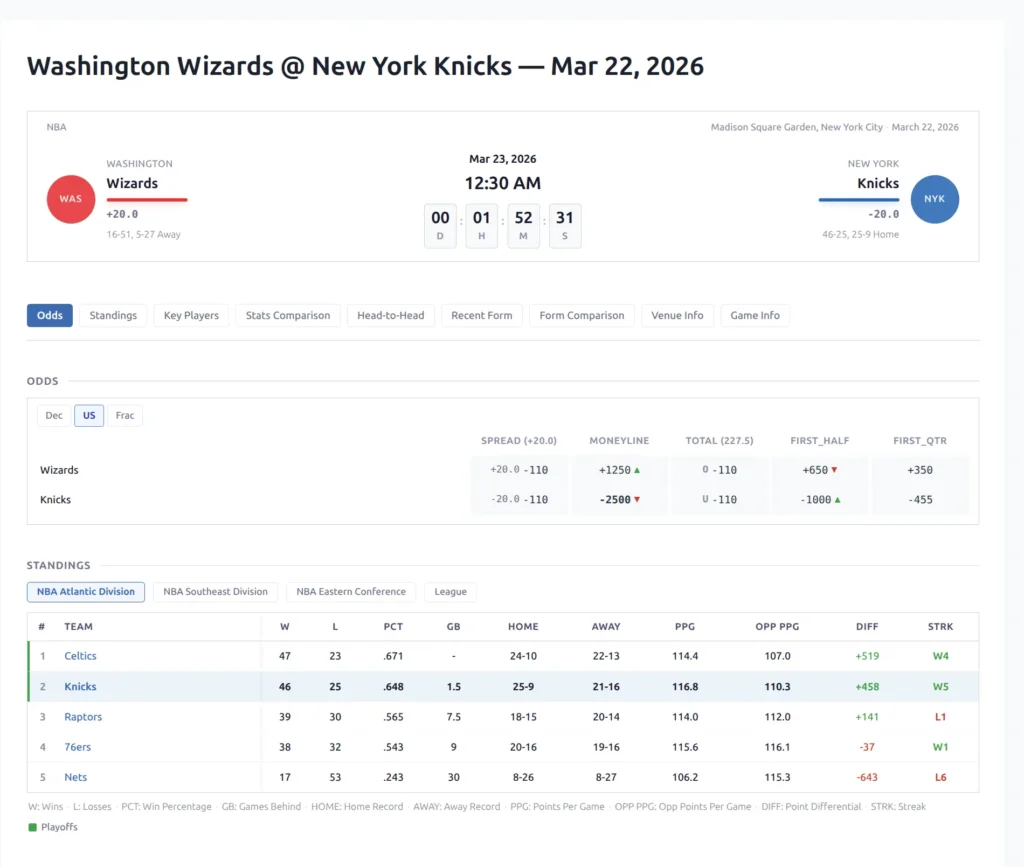This screenshot has height=867, width=1024.
Task: Click the Madison Square Garden venue text
Action: click(x=796, y=127)
